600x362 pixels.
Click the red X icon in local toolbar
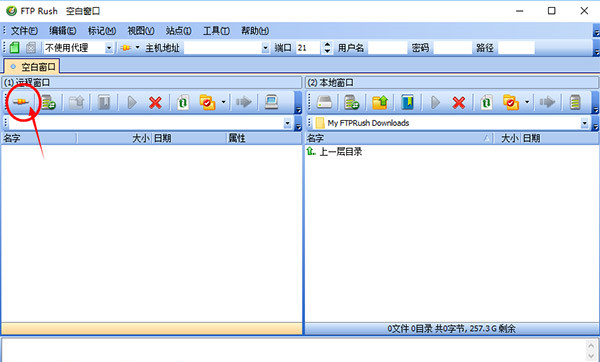(458, 102)
